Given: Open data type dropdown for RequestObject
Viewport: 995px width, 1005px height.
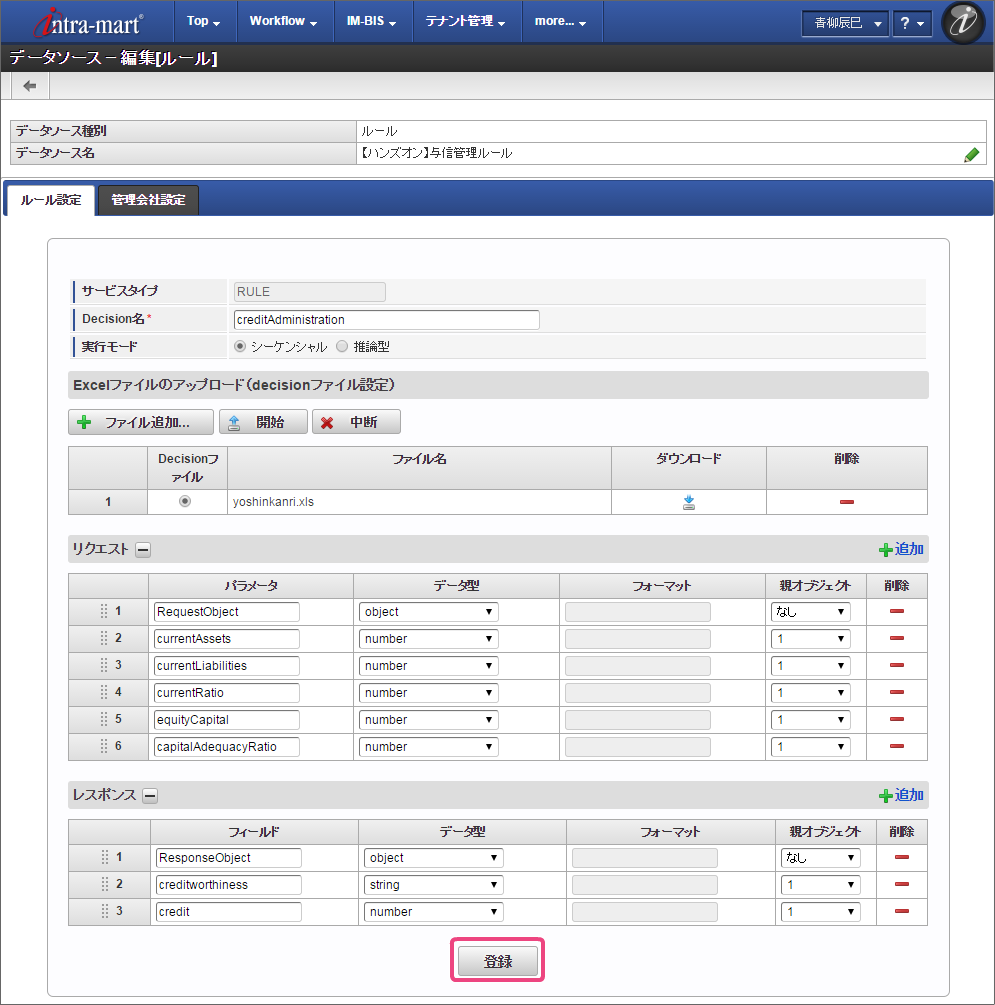Looking at the screenshot, I should pyautogui.click(x=428, y=611).
